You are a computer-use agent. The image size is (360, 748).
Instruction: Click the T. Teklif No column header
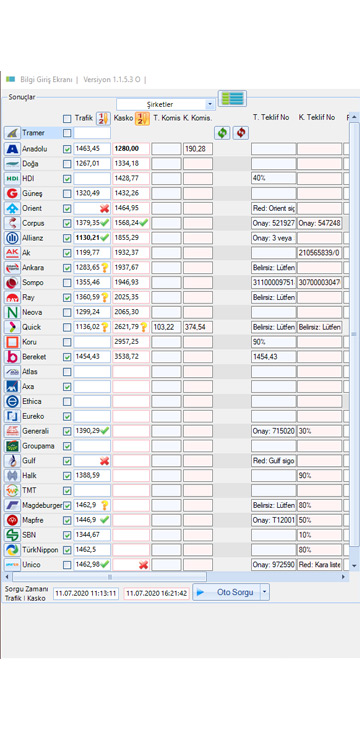(x=271, y=117)
